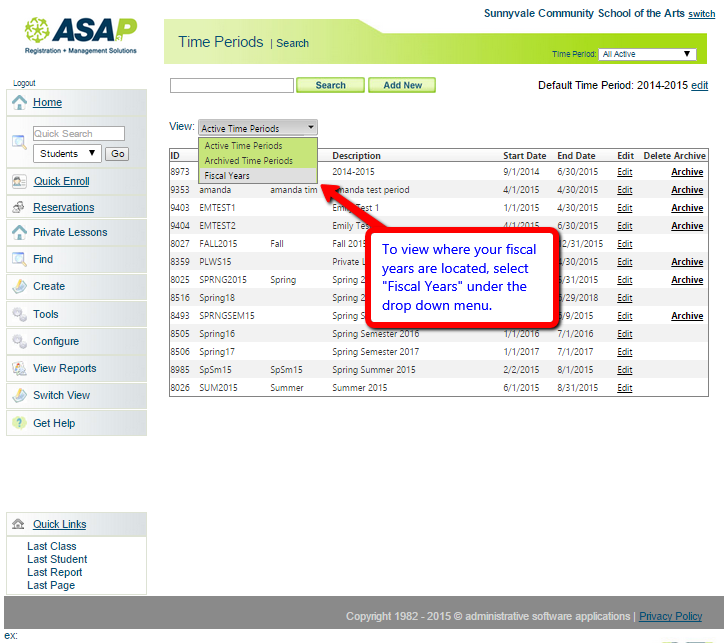This screenshot has width=726, height=643.
Task: Click the Home house icon in sidebar
Action: click(19, 103)
